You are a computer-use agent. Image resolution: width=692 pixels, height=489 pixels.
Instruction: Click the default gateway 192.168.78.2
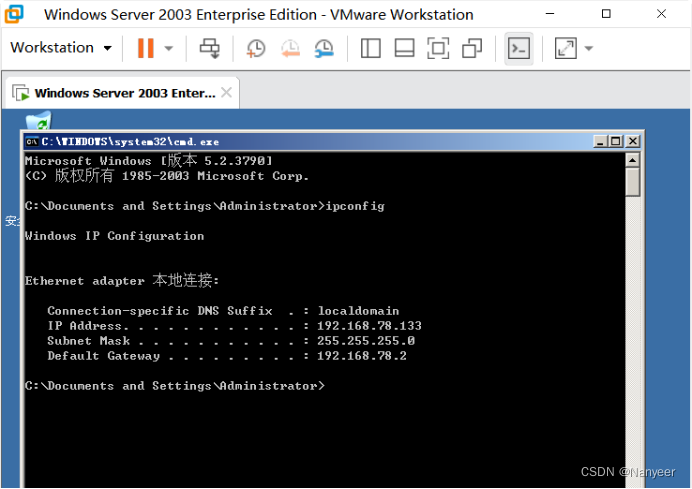(362, 356)
